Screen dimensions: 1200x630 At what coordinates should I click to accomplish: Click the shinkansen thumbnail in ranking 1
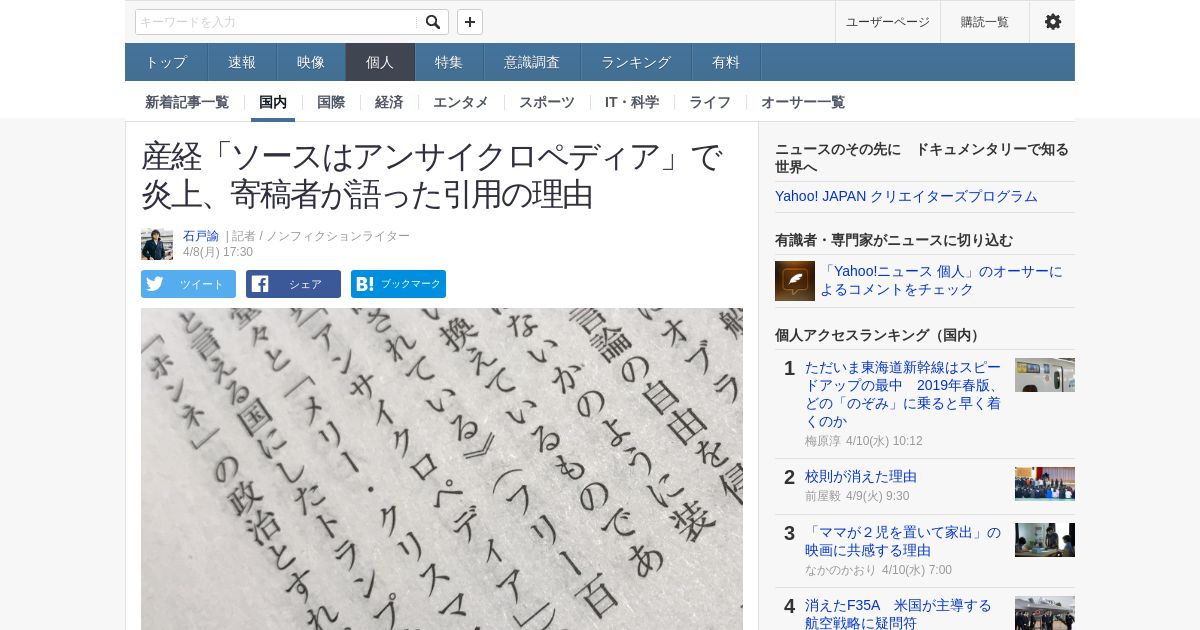click(1045, 375)
